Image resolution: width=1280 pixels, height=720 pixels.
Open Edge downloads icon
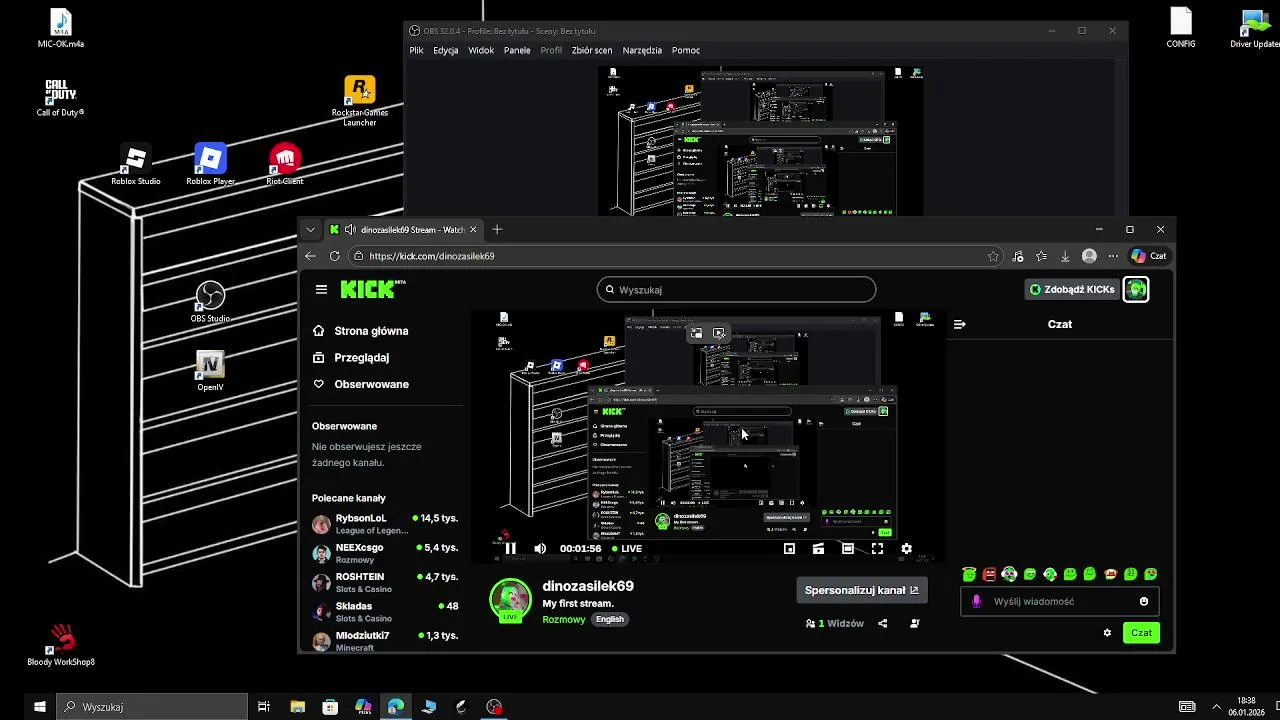click(x=1065, y=256)
